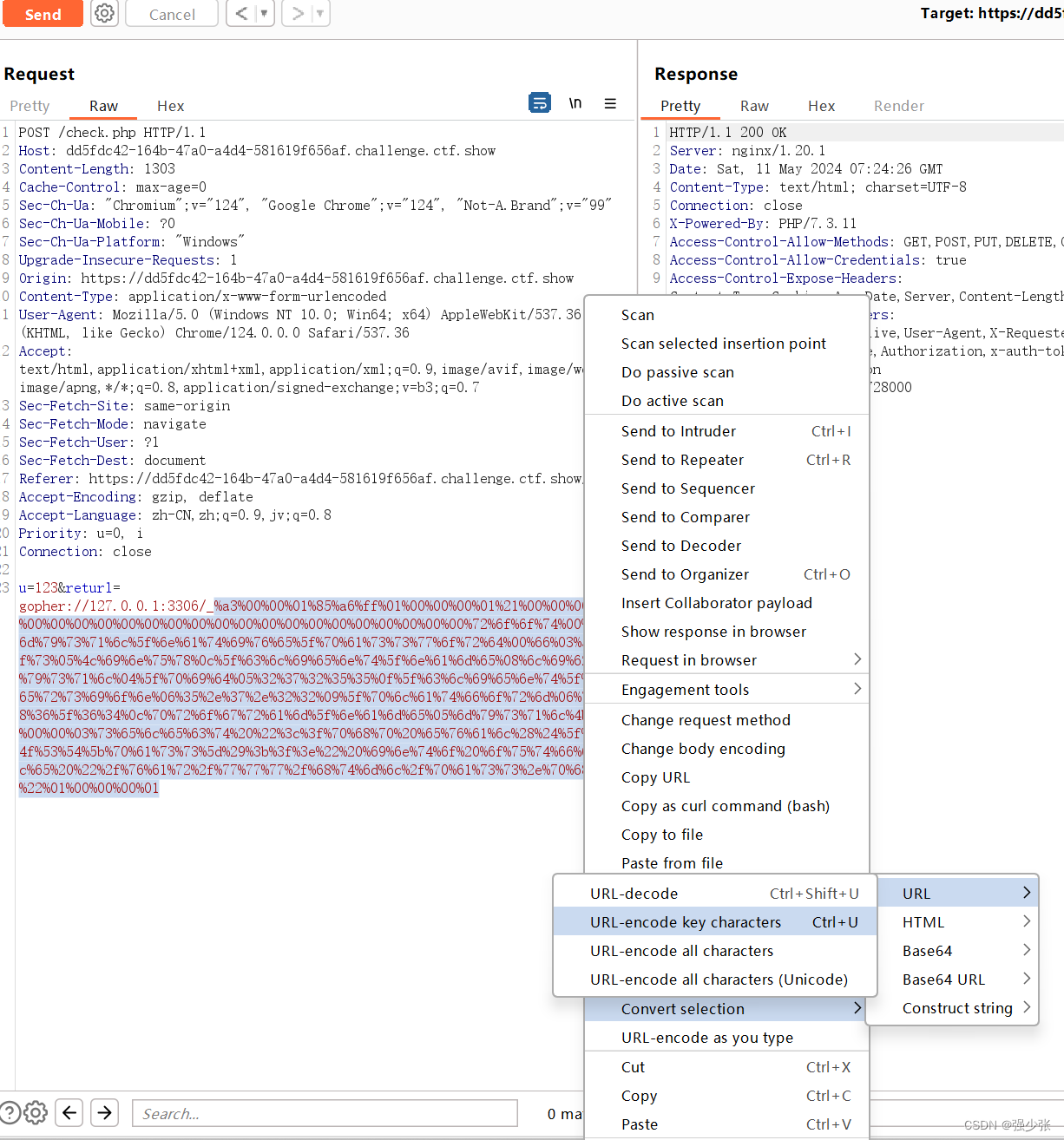This screenshot has width=1064, height=1140.
Task: Choose Insert Collaborator payload
Action: (726, 603)
